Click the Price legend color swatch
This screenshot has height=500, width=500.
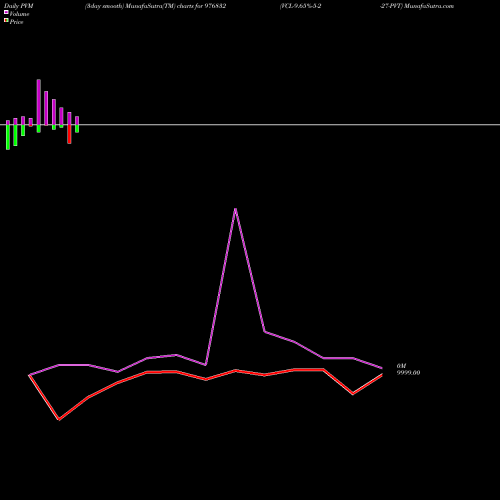(x=6, y=21)
